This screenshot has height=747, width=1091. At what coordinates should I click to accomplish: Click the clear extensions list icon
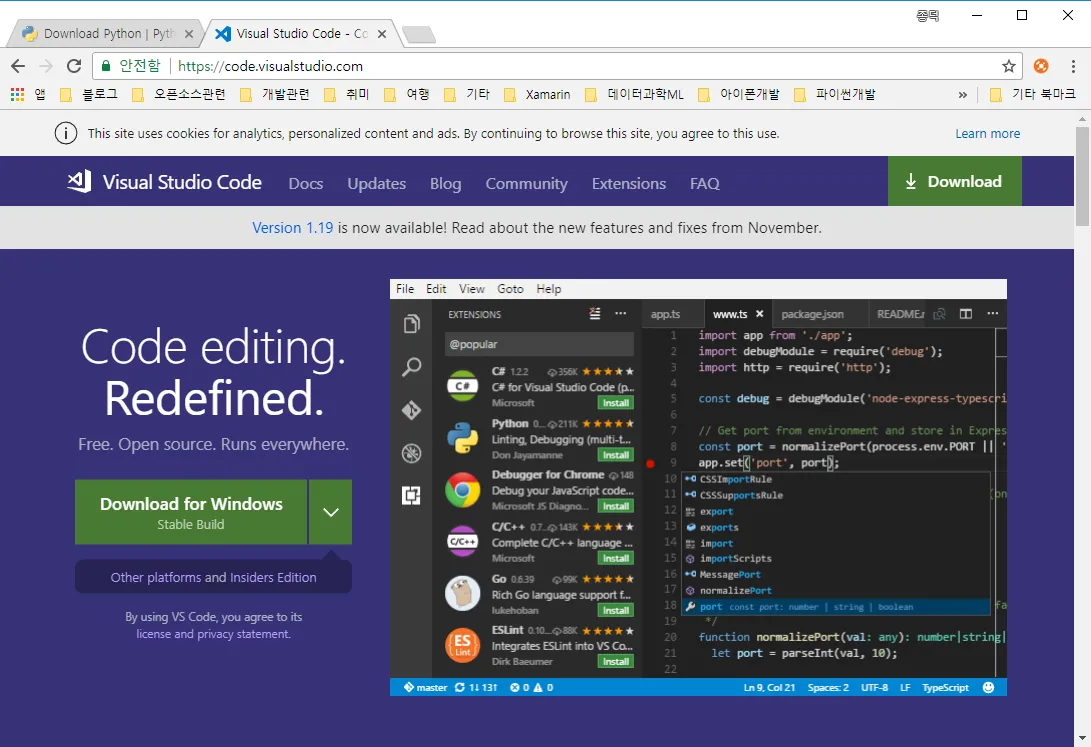coord(595,314)
